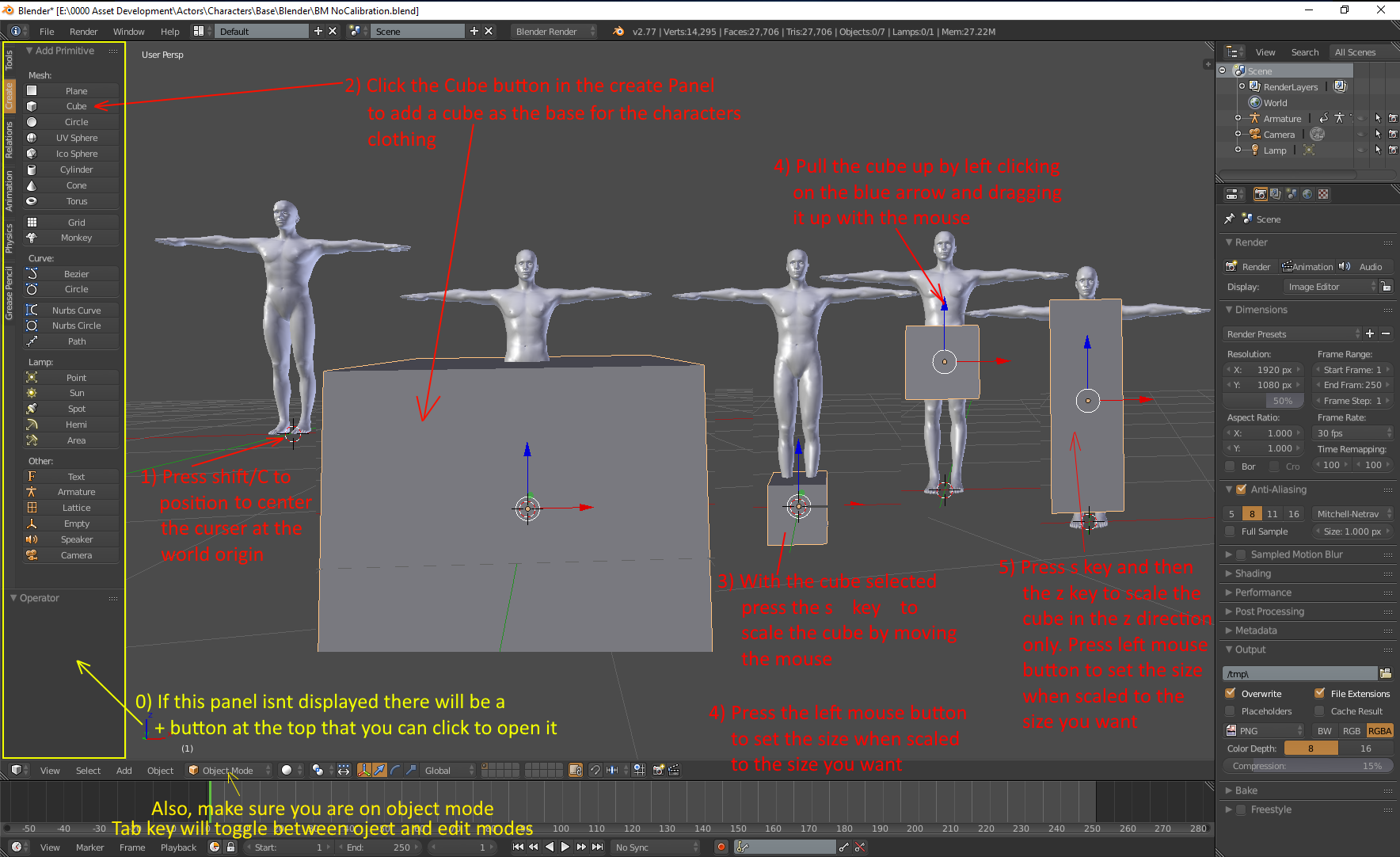Select the Texture properties checker icon
Image resolution: width=1400 pixels, height=857 pixels.
(1323, 194)
